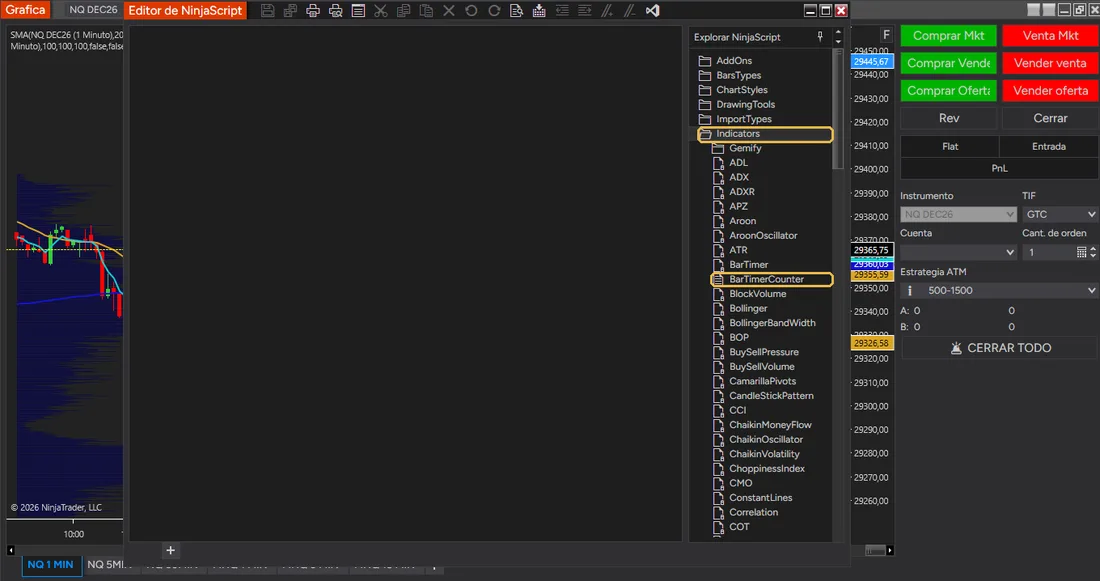The image size is (1100, 581).
Task: Select the ChoppinessIndex indicator
Action: pyautogui.click(x=767, y=469)
